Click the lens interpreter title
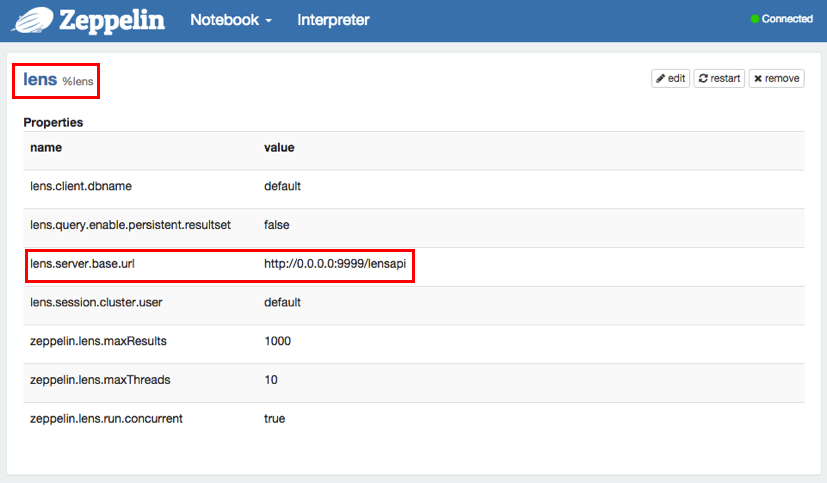Screen dimensions: 827x483 point(40,79)
